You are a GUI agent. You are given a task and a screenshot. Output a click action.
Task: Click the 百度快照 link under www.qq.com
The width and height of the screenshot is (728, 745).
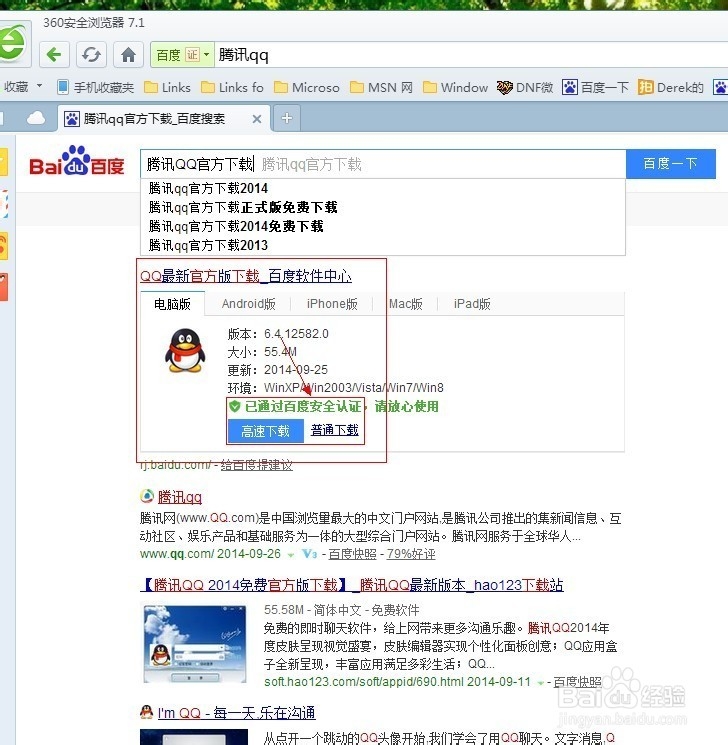pyautogui.click(x=352, y=554)
